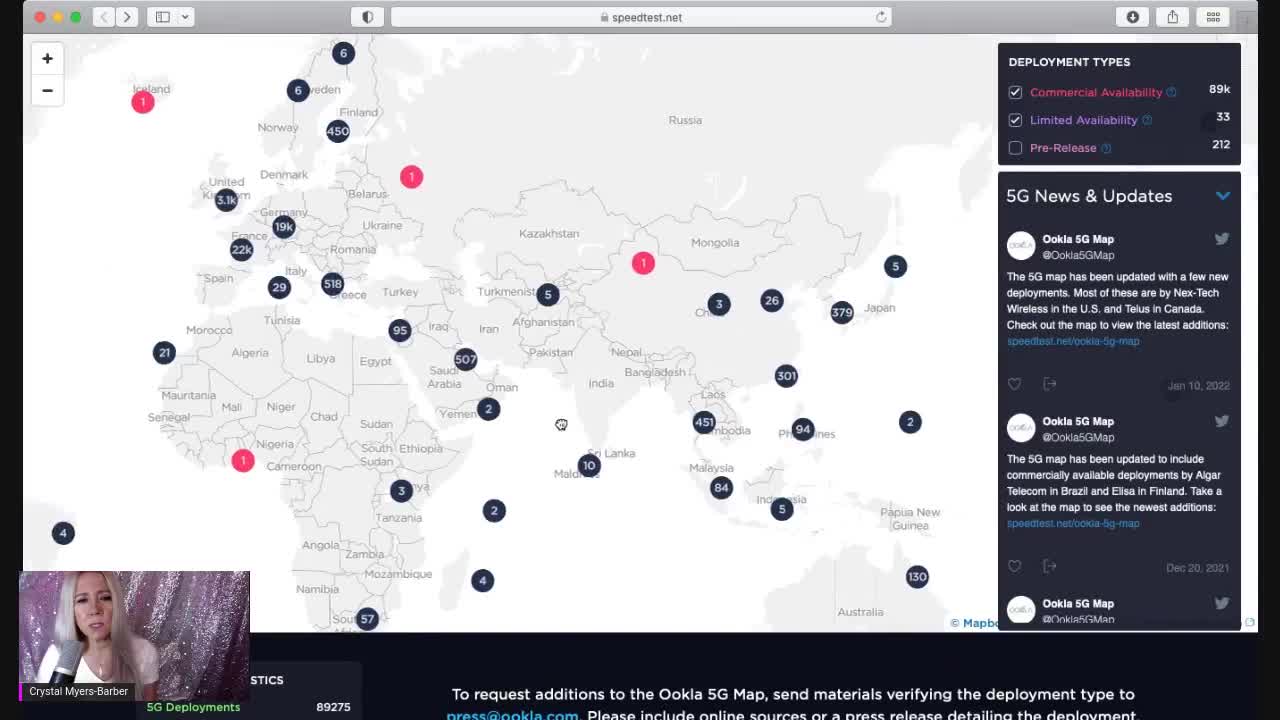Email press@ookla.com link
The width and height of the screenshot is (1280, 720).
(x=512, y=714)
